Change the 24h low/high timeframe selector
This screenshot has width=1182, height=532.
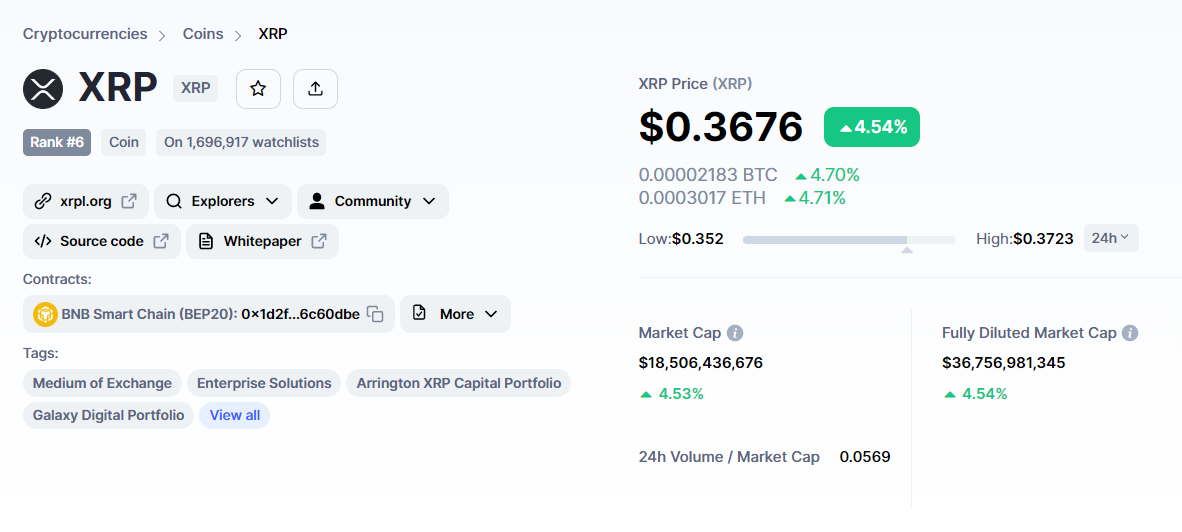pos(1110,238)
